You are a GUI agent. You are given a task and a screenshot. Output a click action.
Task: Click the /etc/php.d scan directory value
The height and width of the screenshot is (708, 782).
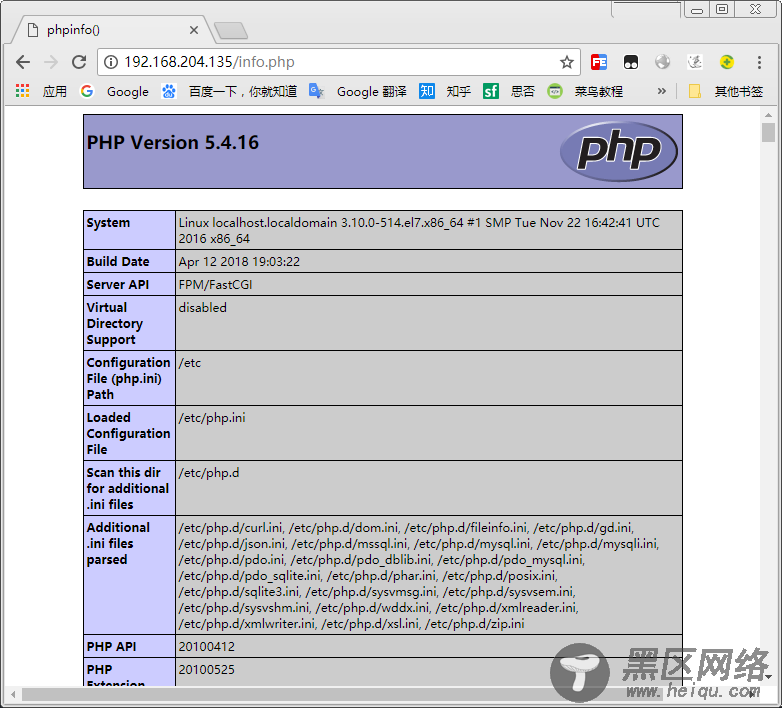click(209, 473)
